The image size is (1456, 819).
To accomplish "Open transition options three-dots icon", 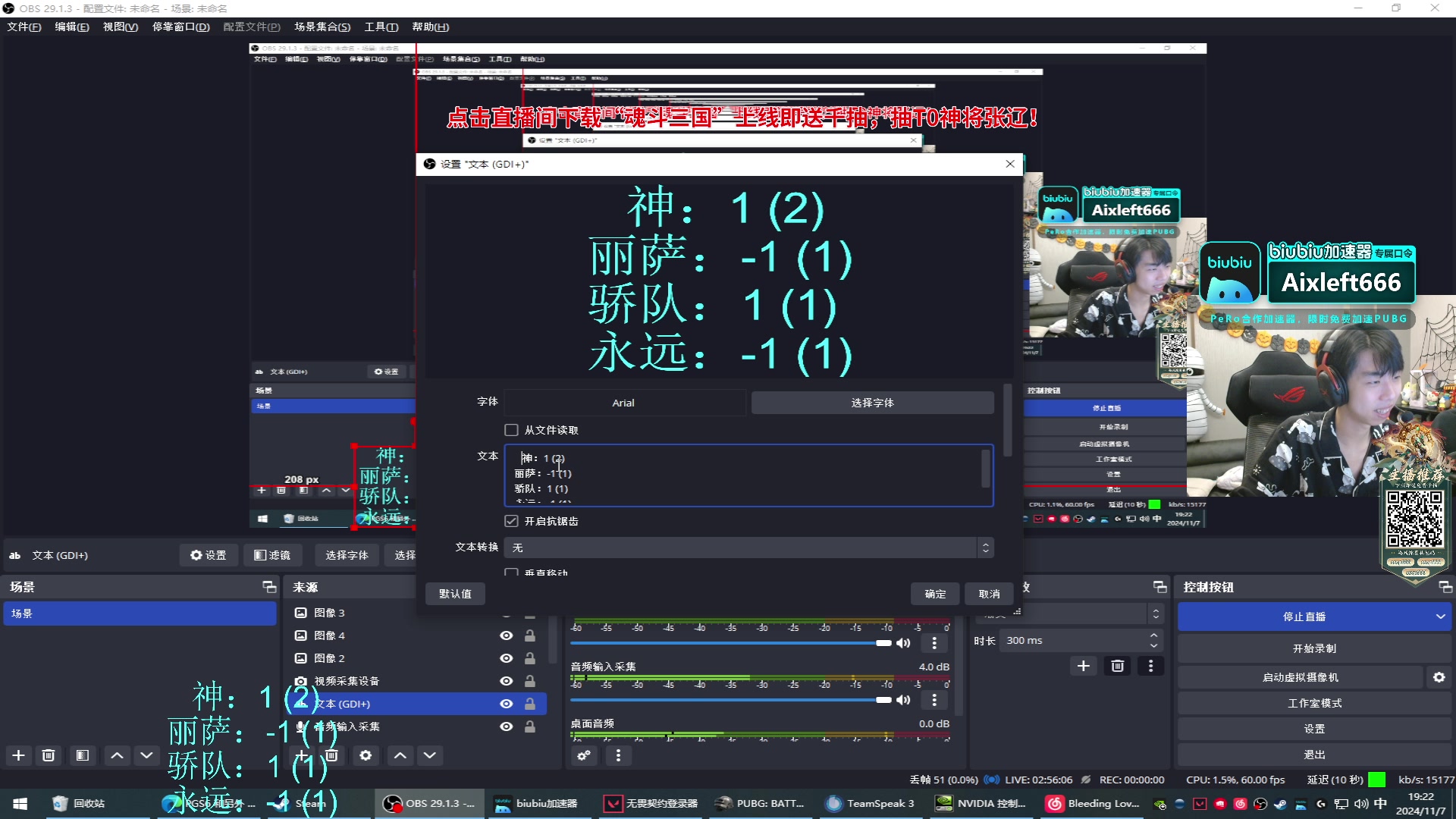I will pos(1151,666).
